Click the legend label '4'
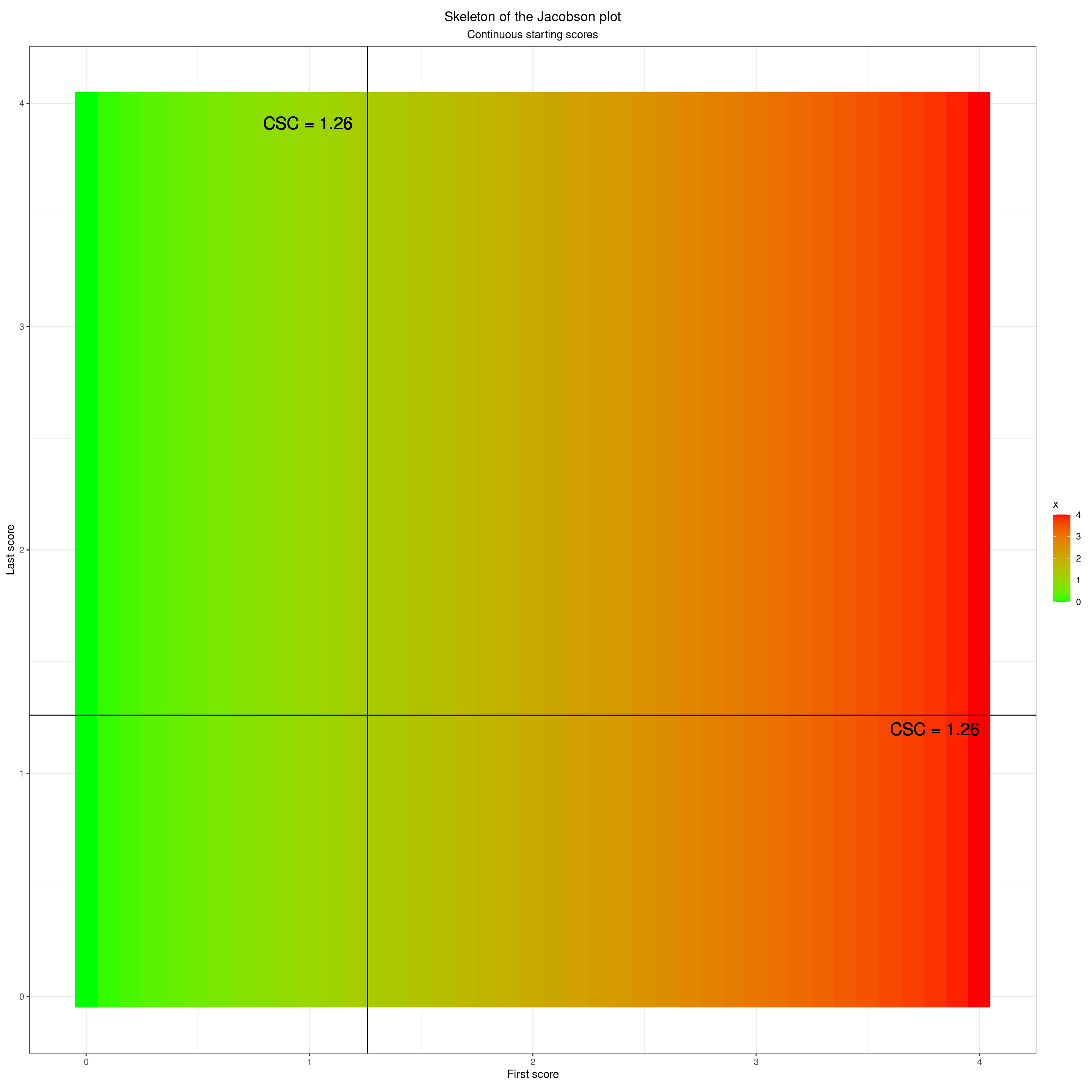Screen dimensions: 1092x1092 click(x=1078, y=515)
